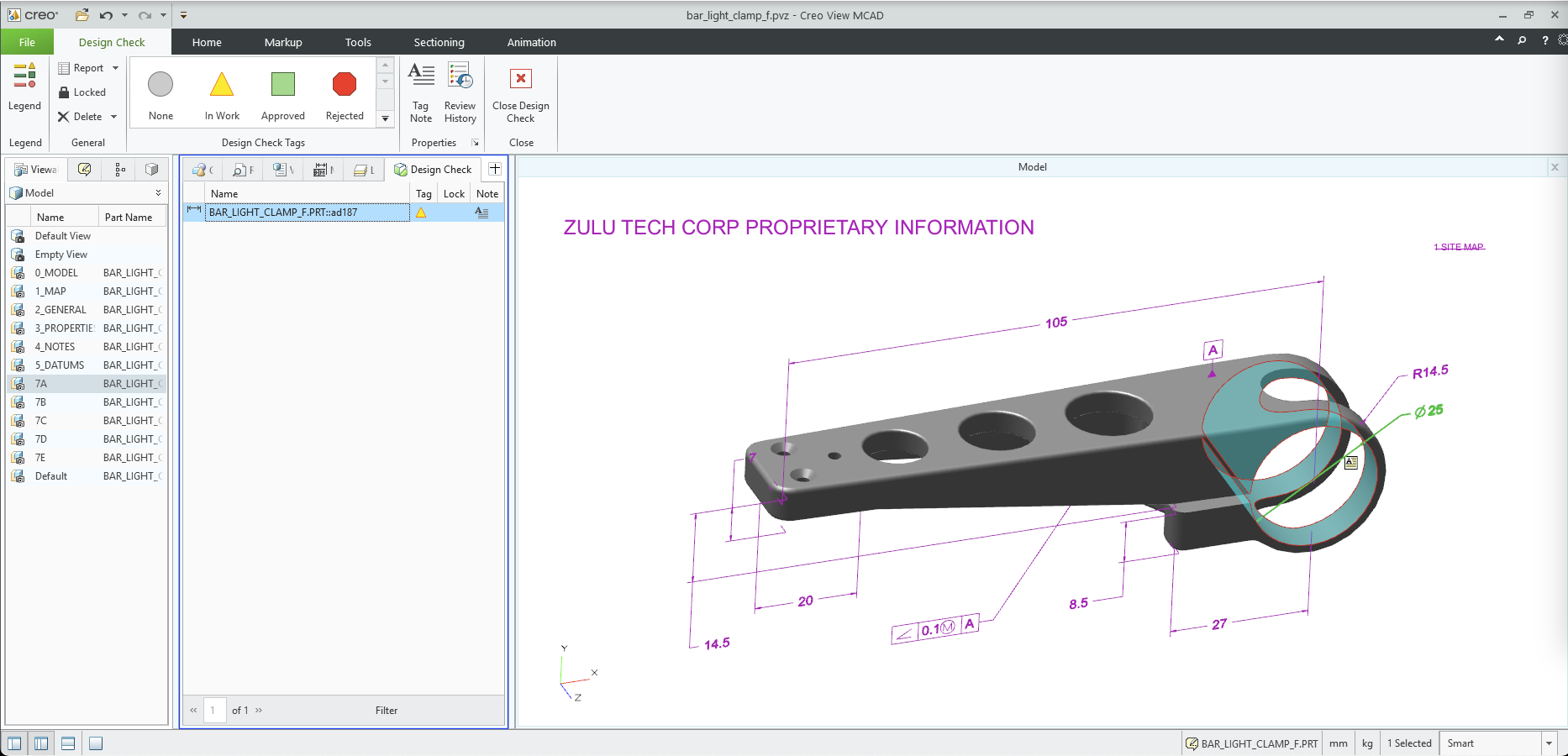Open the Animation ribbon tab
Screen dimensions: 1568x756
(x=531, y=42)
